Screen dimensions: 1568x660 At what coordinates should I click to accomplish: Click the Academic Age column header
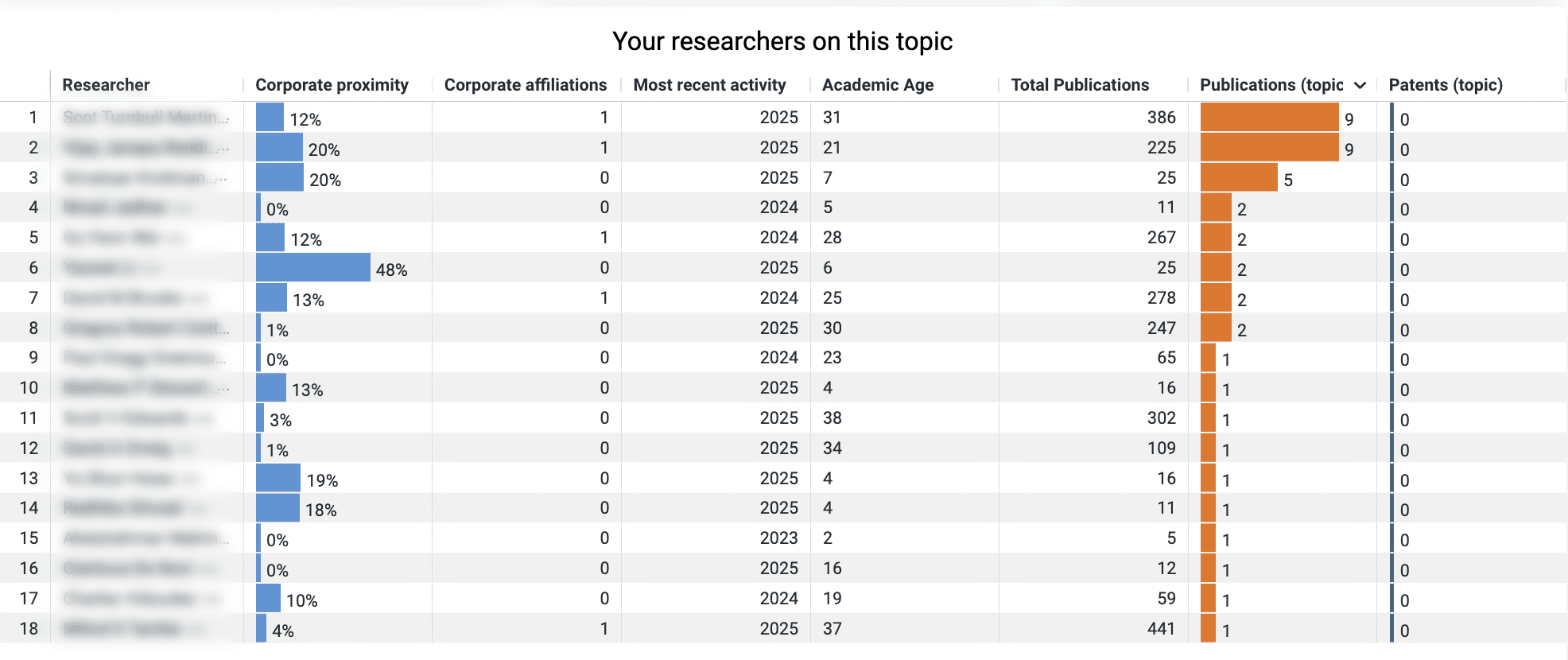[878, 85]
